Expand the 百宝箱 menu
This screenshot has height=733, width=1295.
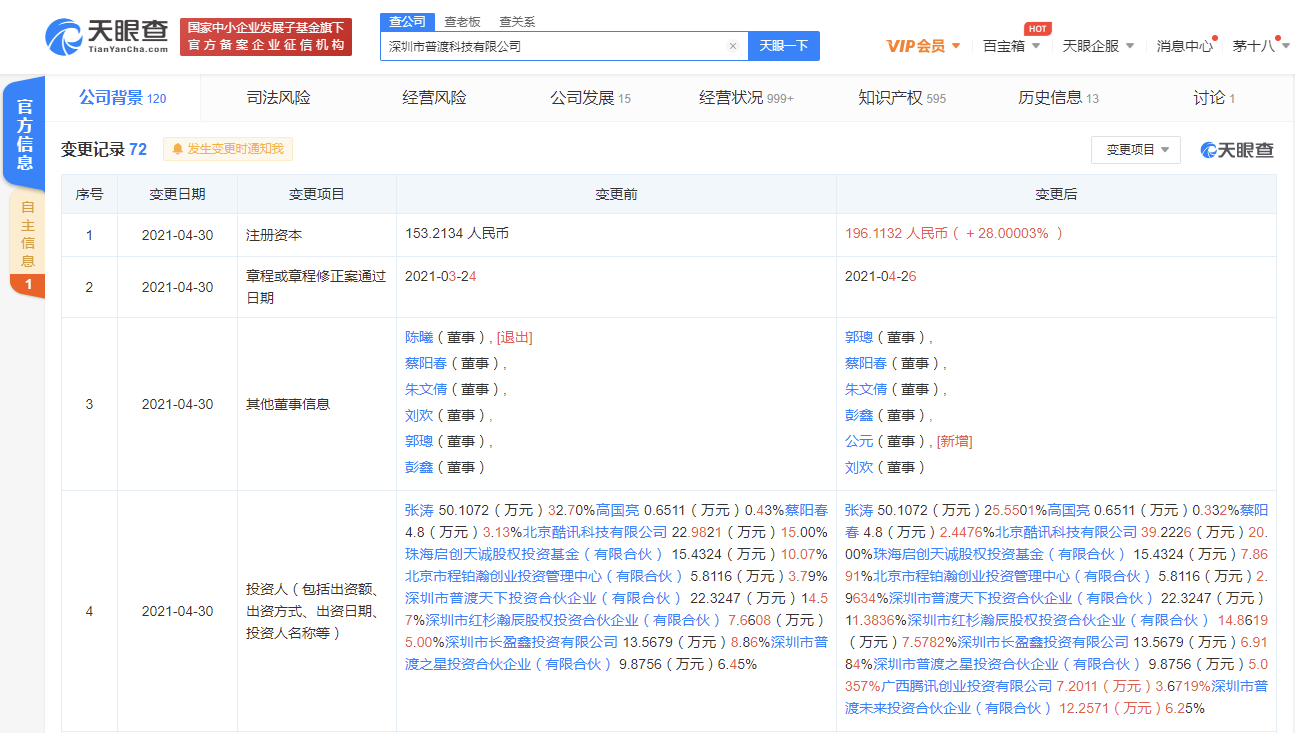1012,46
